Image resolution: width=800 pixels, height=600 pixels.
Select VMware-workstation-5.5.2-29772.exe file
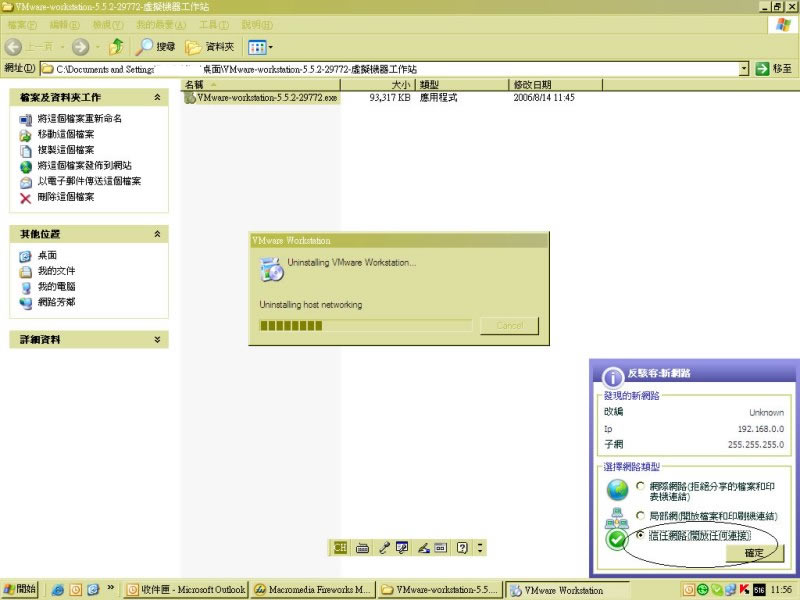pyautogui.click(x=261, y=97)
